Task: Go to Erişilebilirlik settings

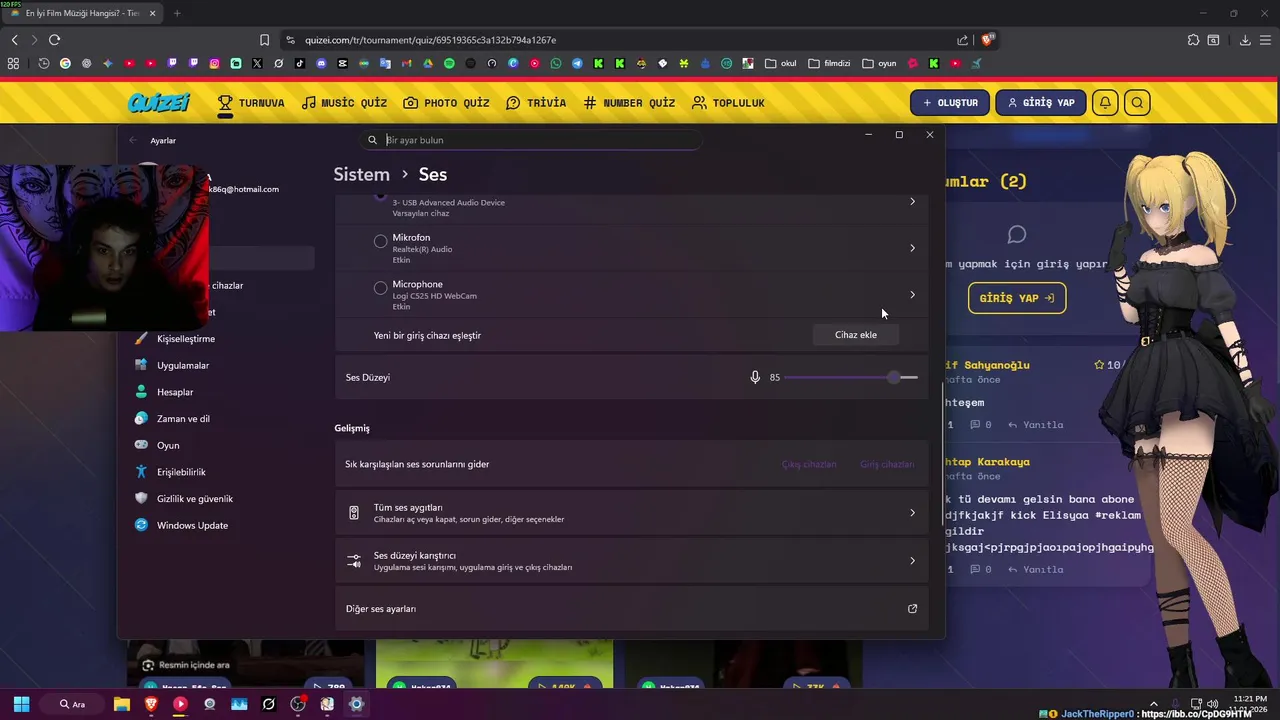Action: (181, 472)
